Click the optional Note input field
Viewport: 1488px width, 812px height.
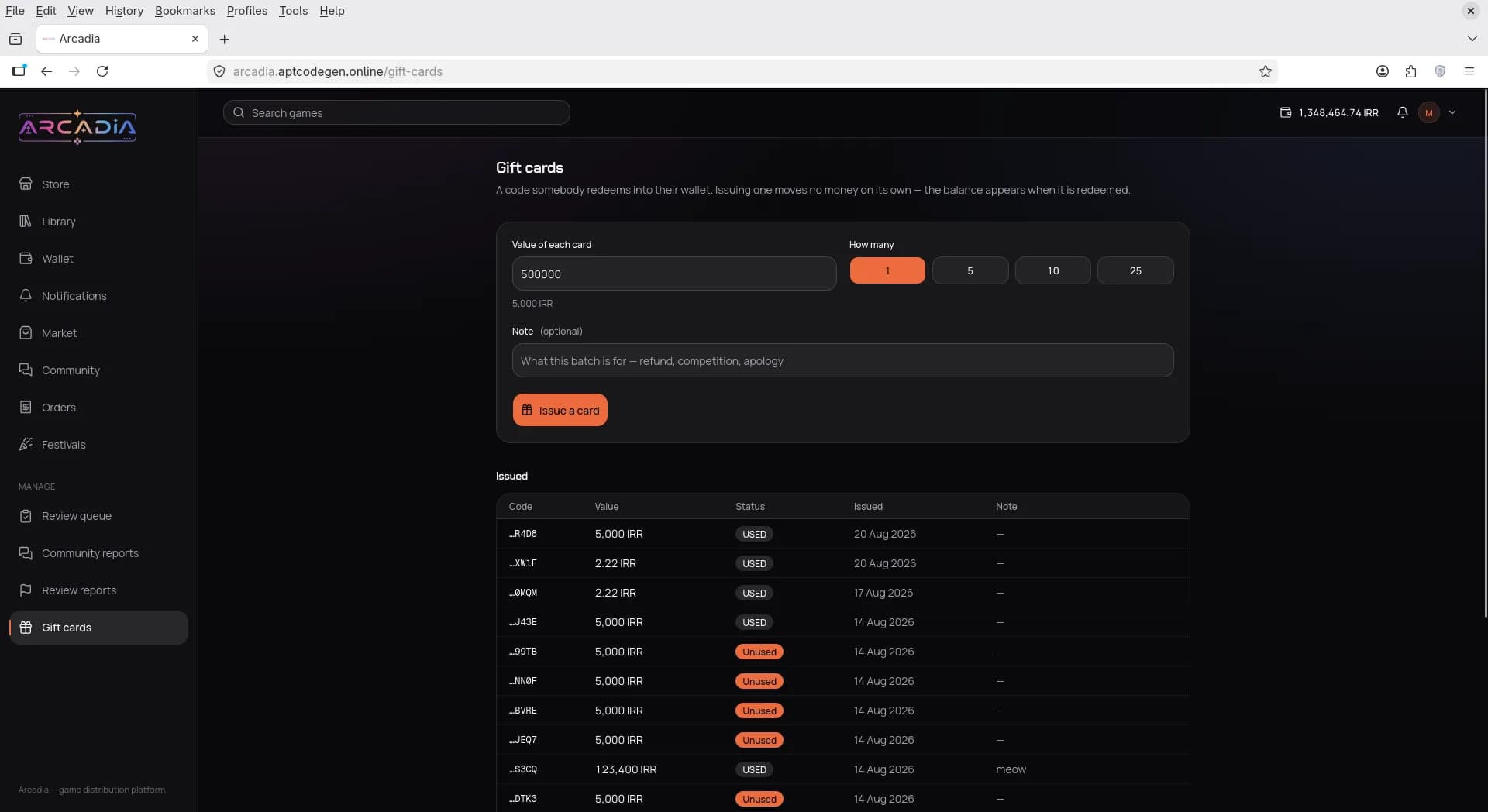click(x=842, y=360)
